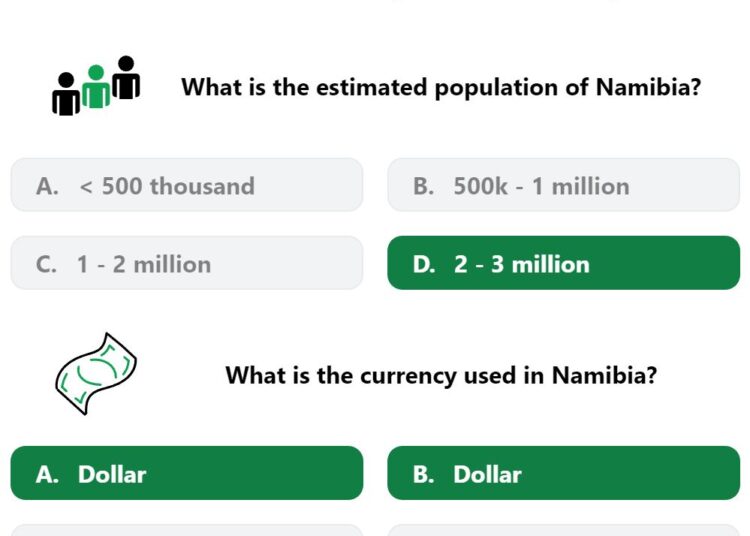Click the Namibia currency question text
This screenshot has height=536, width=750.
point(441,376)
